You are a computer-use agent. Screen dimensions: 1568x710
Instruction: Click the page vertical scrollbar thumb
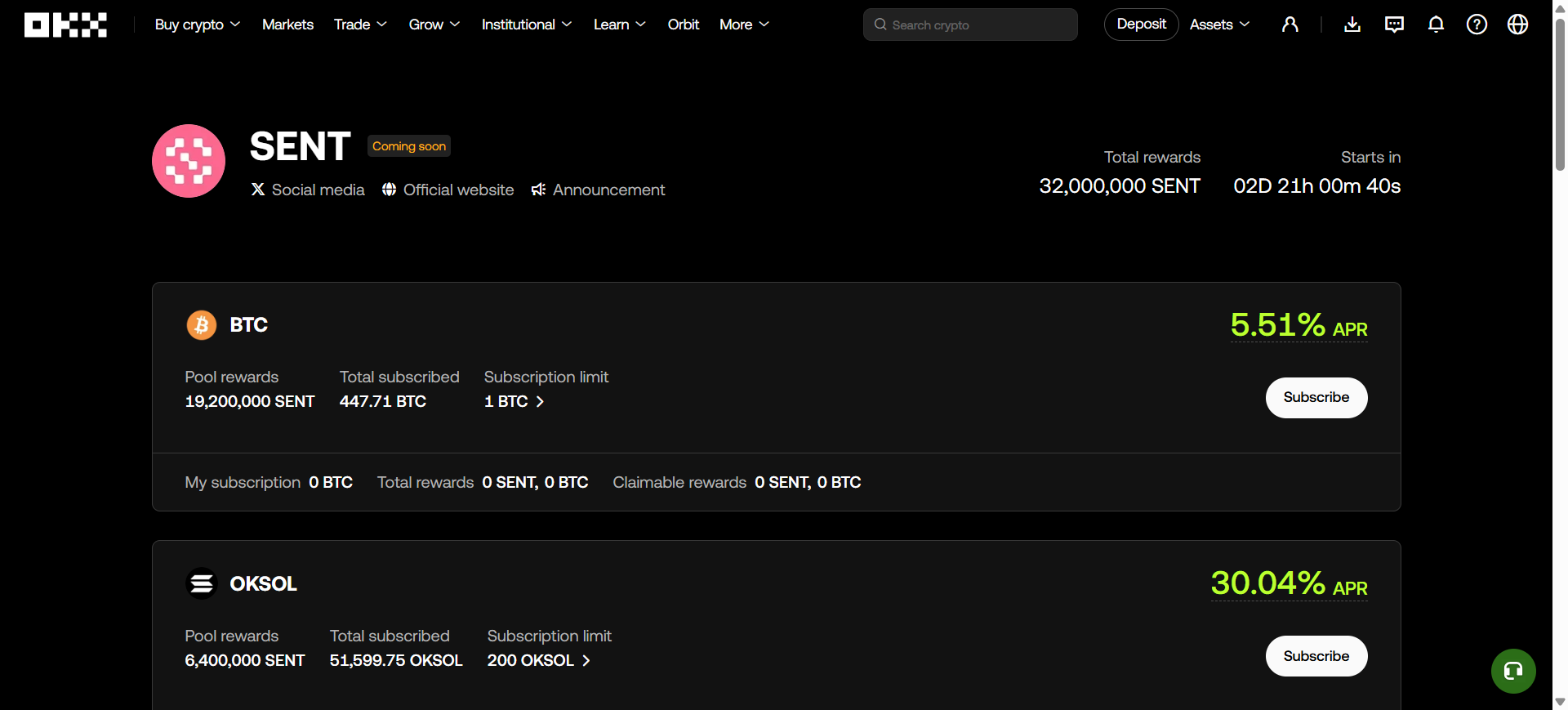point(1560,94)
